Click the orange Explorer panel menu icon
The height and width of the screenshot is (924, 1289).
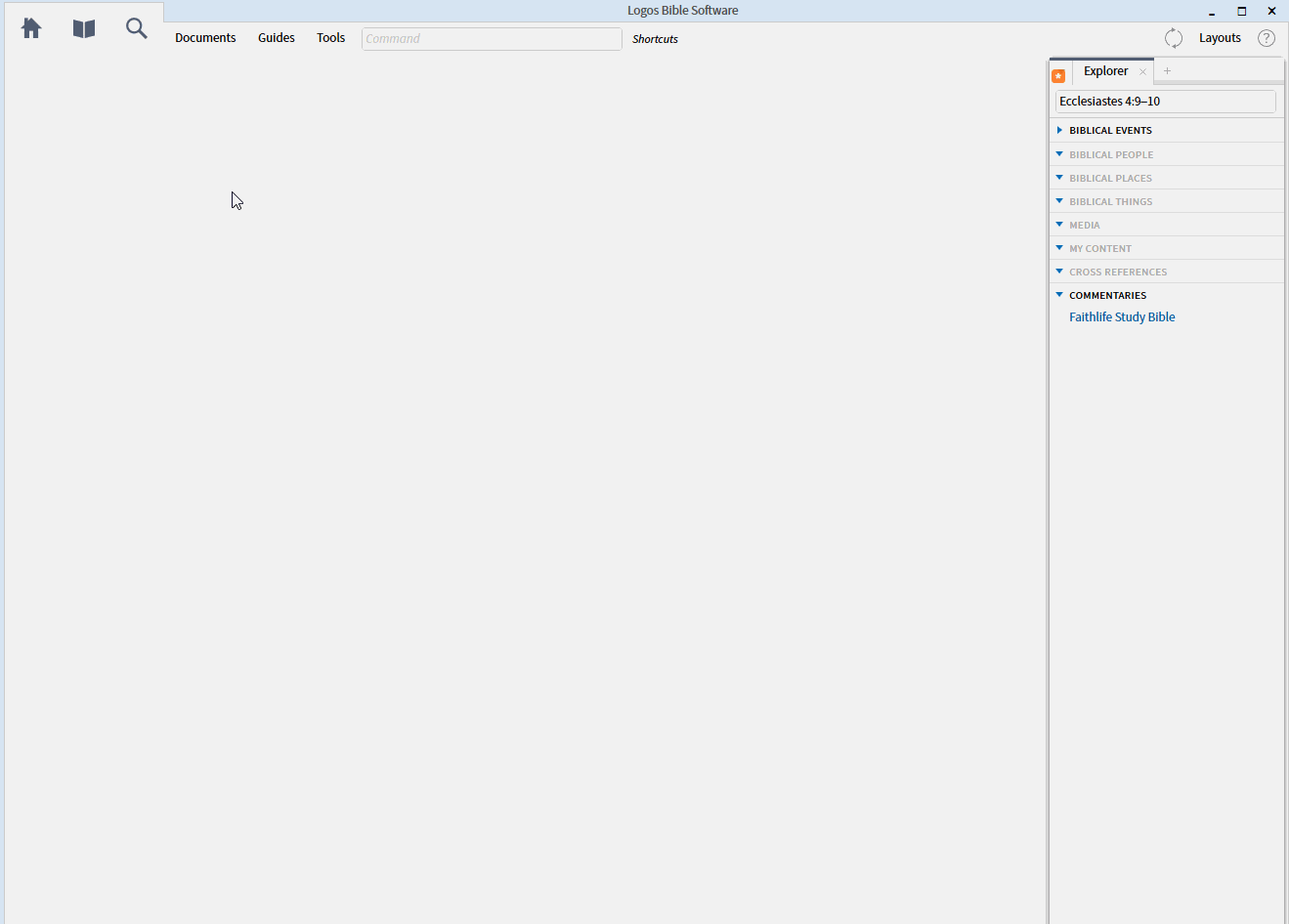pyautogui.click(x=1058, y=75)
